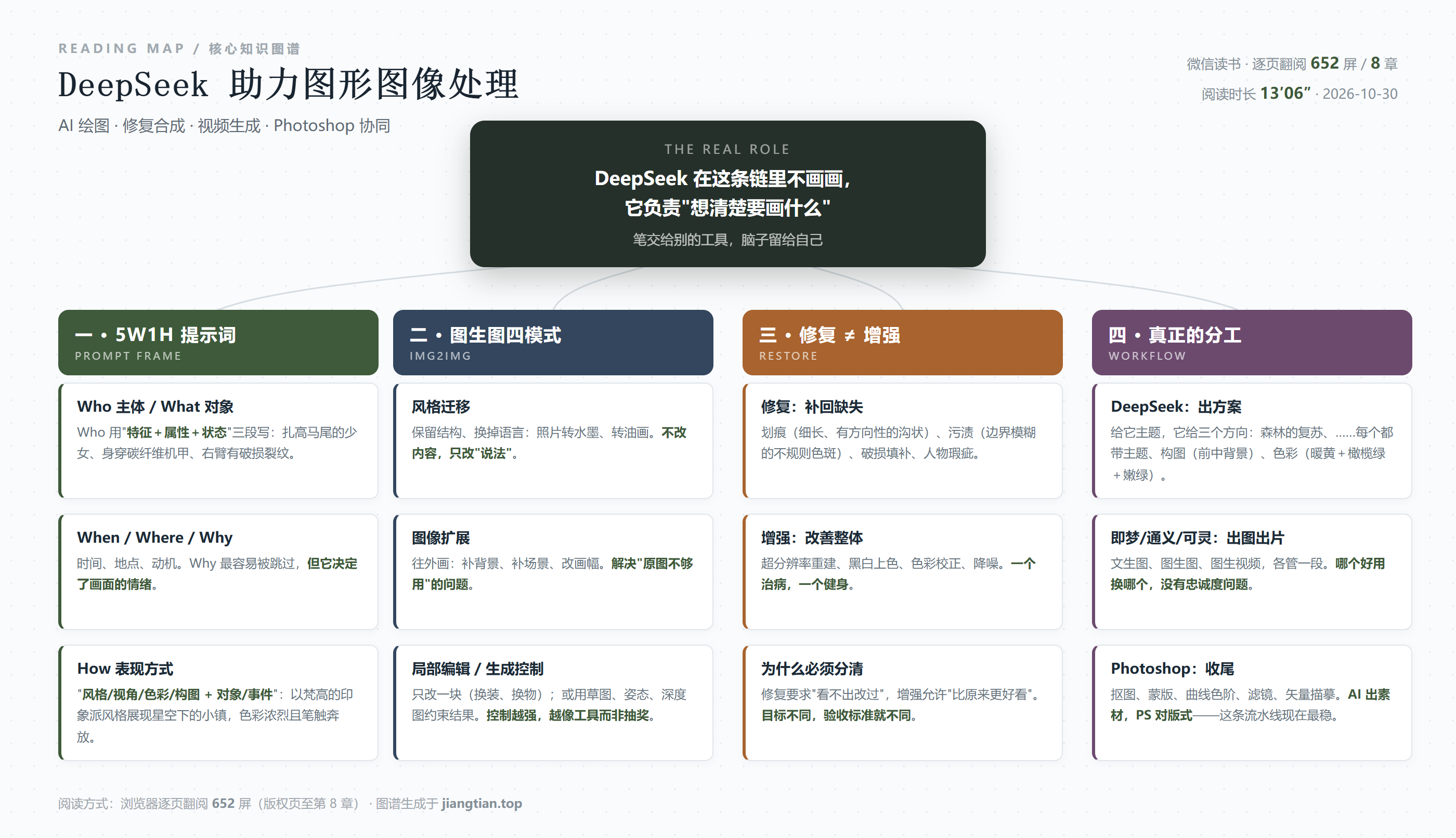
Task: Select the navy header '二 · 图生图四模式'
Action: click(x=553, y=343)
